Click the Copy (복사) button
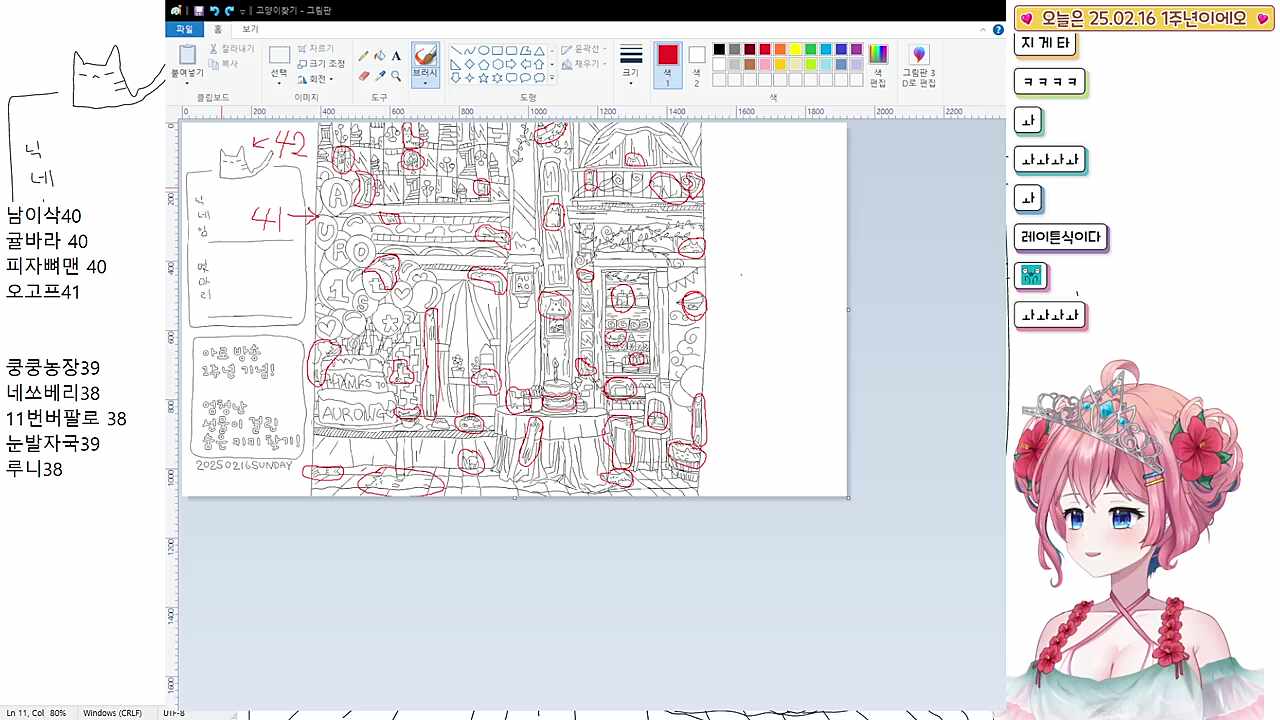The width and height of the screenshot is (1280, 720). (x=224, y=64)
